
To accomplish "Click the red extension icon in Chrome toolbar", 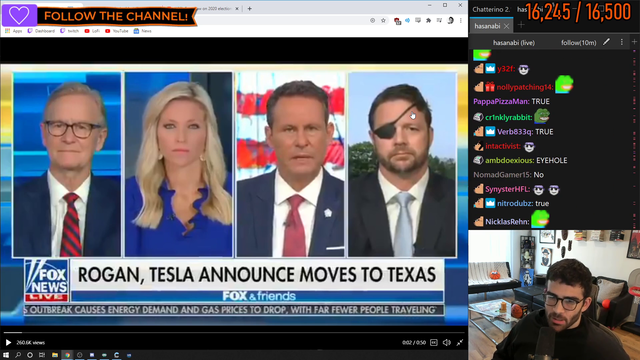I will [x=397, y=21].
